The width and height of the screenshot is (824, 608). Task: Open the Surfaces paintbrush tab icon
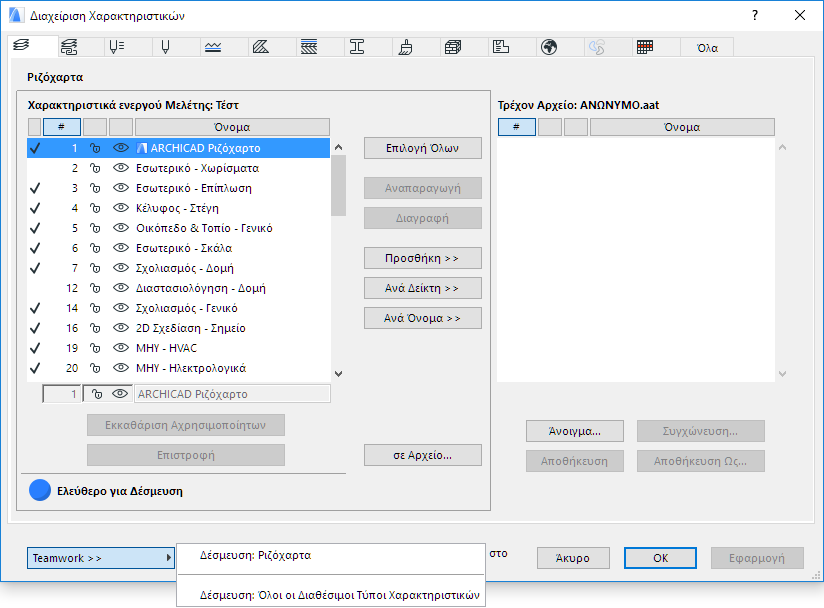click(405, 47)
